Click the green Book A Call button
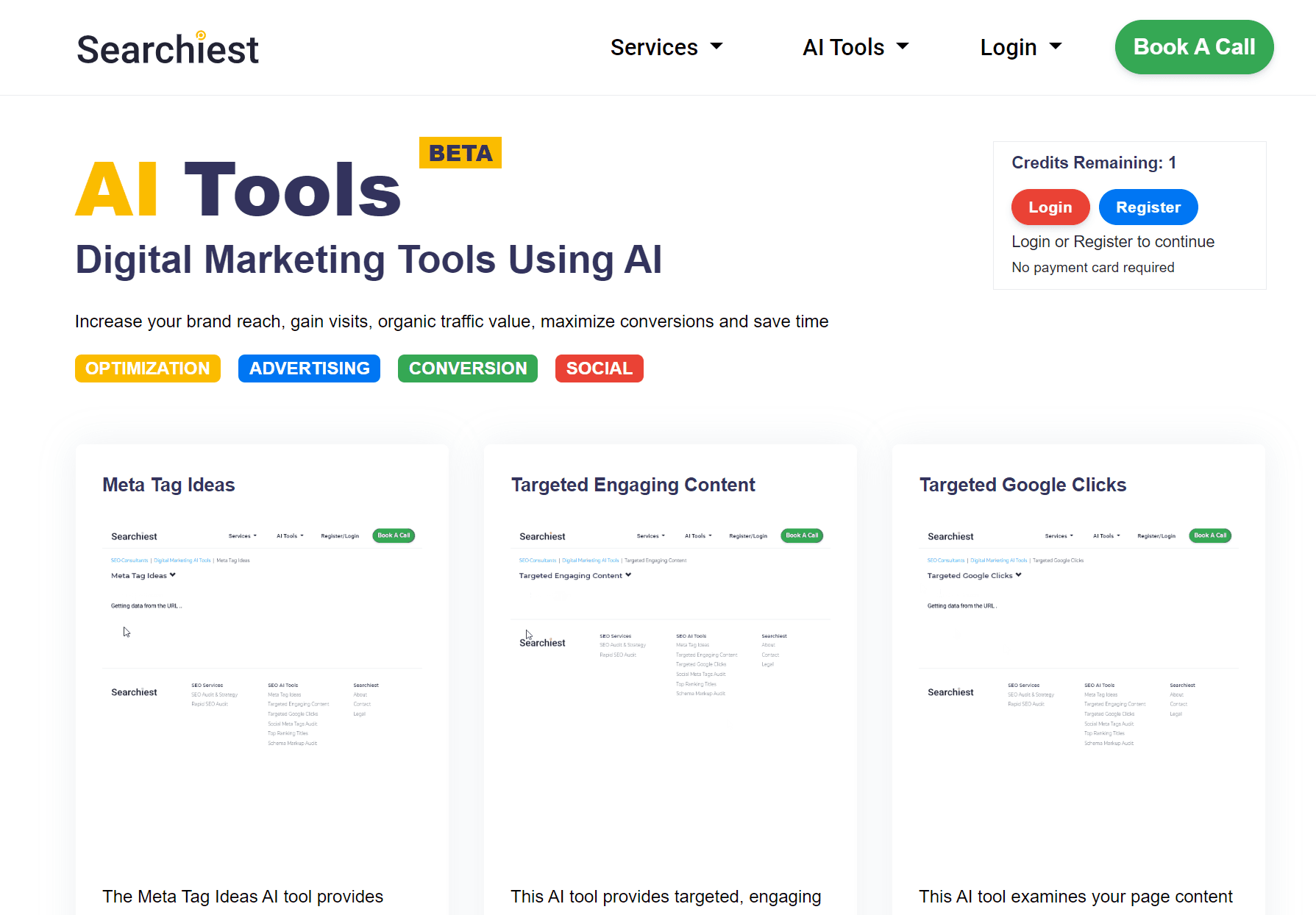 pyautogui.click(x=1193, y=47)
